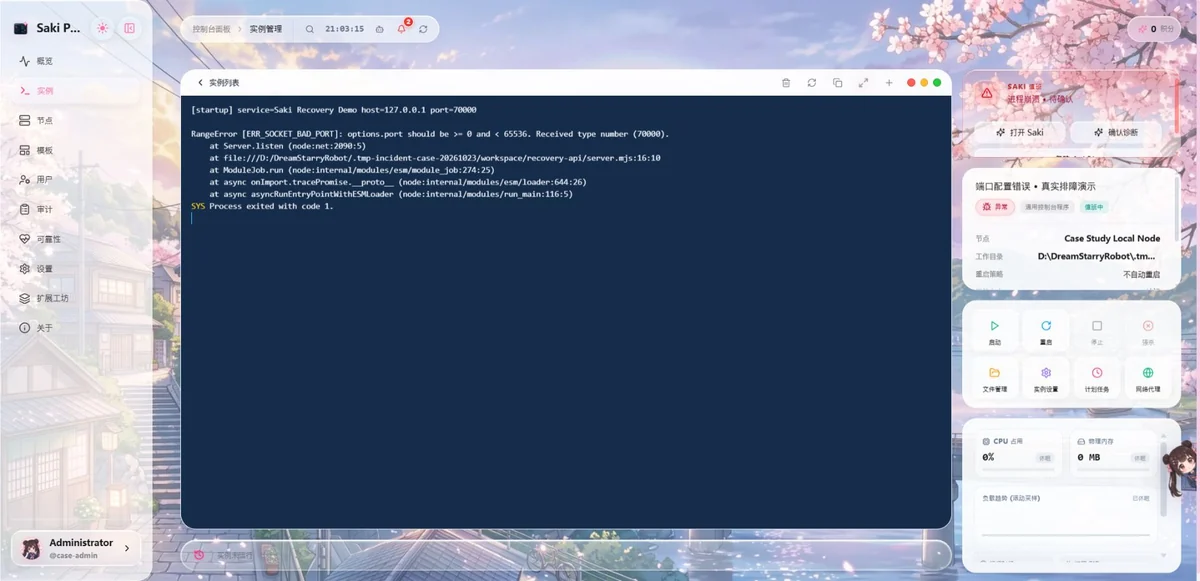Click the 积分 points counter
The width and height of the screenshot is (1200, 581).
tap(1153, 29)
